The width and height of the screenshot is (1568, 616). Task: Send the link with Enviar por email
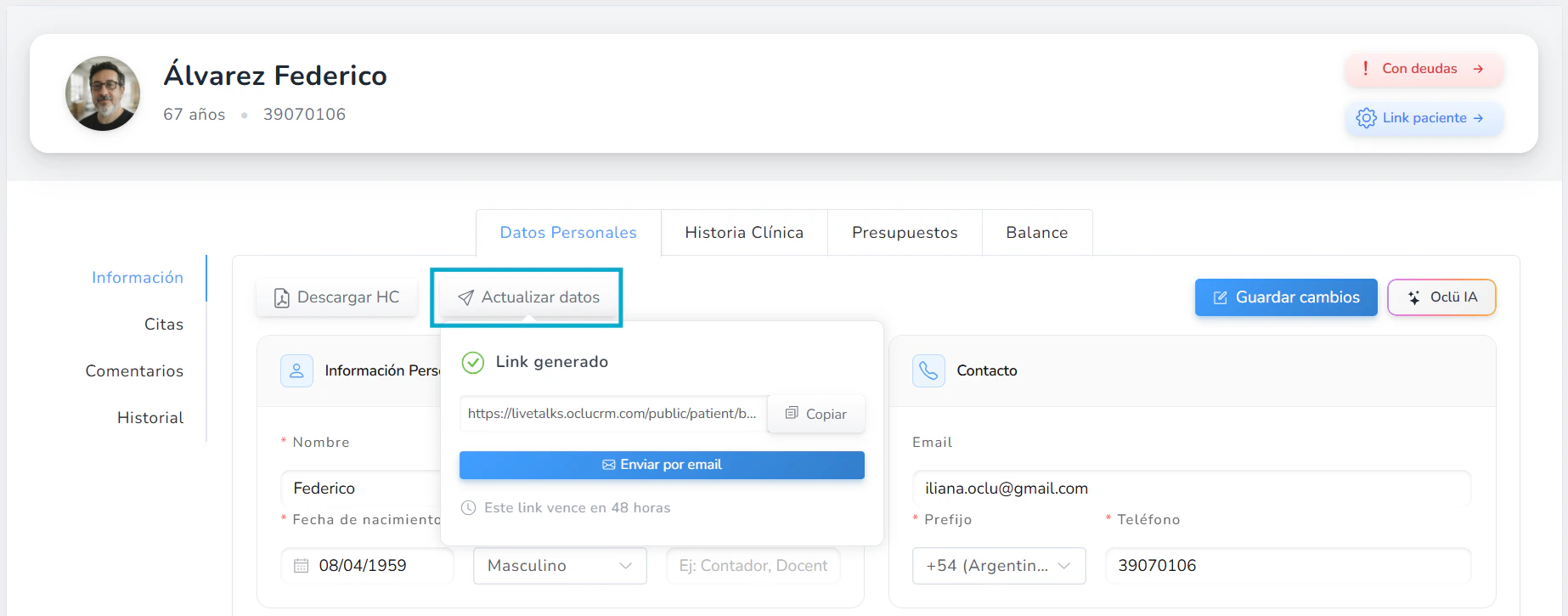click(x=662, y=465)
